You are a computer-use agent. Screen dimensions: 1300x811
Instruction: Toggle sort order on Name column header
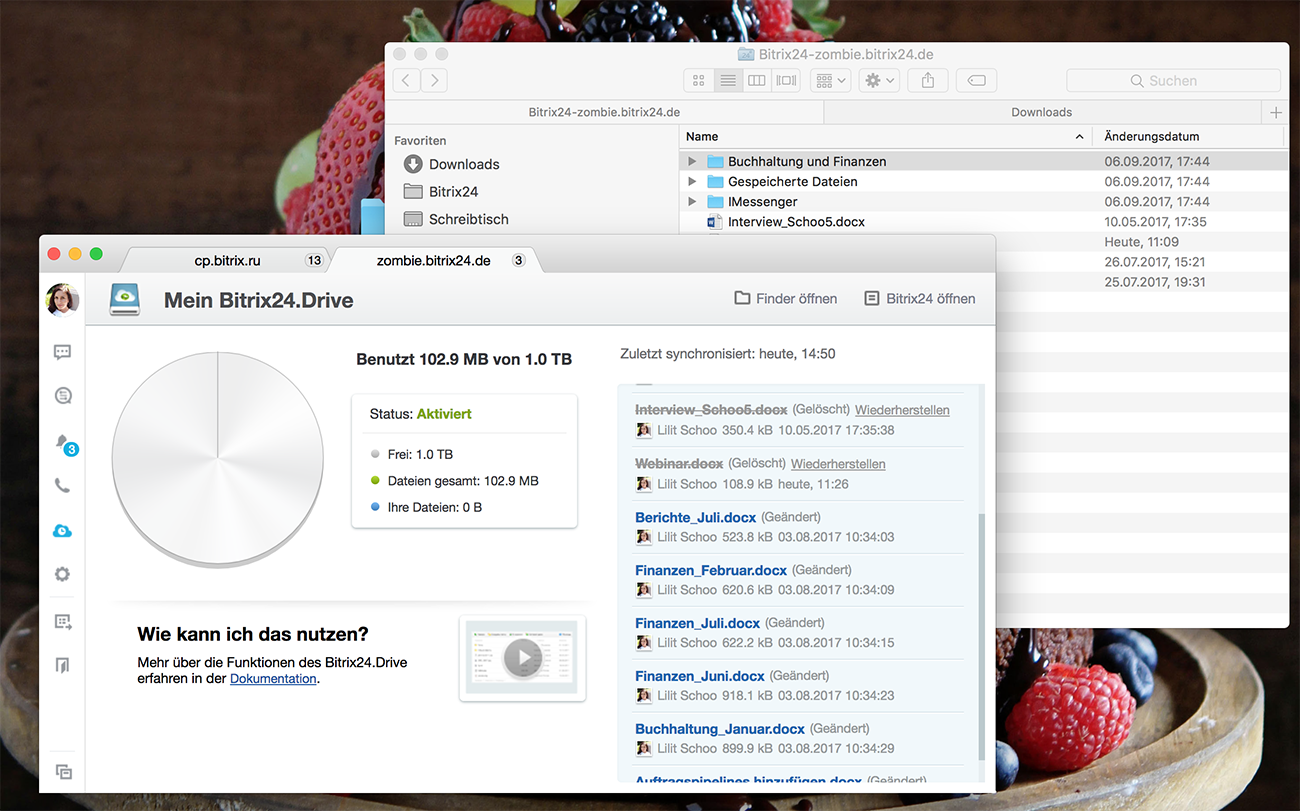click(x=885, y=136)
